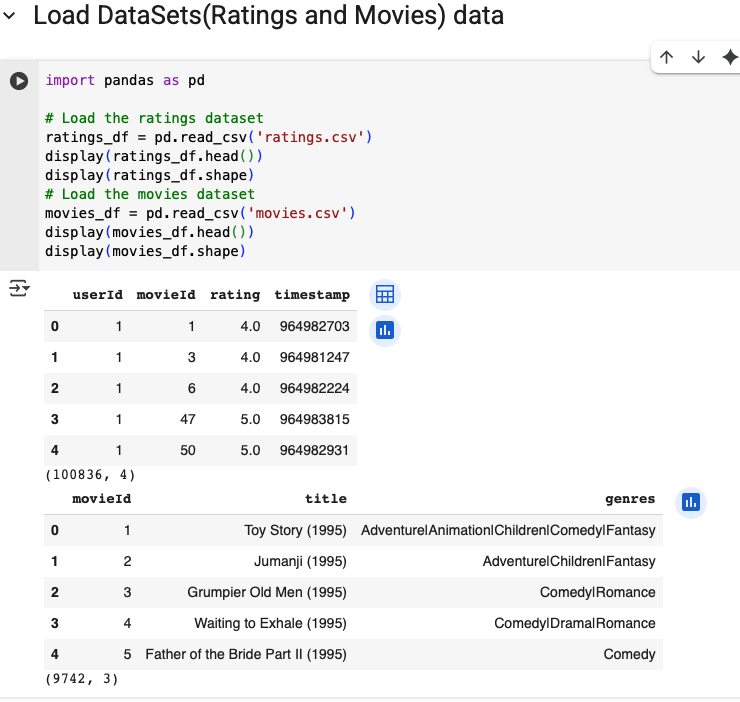
Task: Collapse the Load DataSets section chevron
Action: 9,16
